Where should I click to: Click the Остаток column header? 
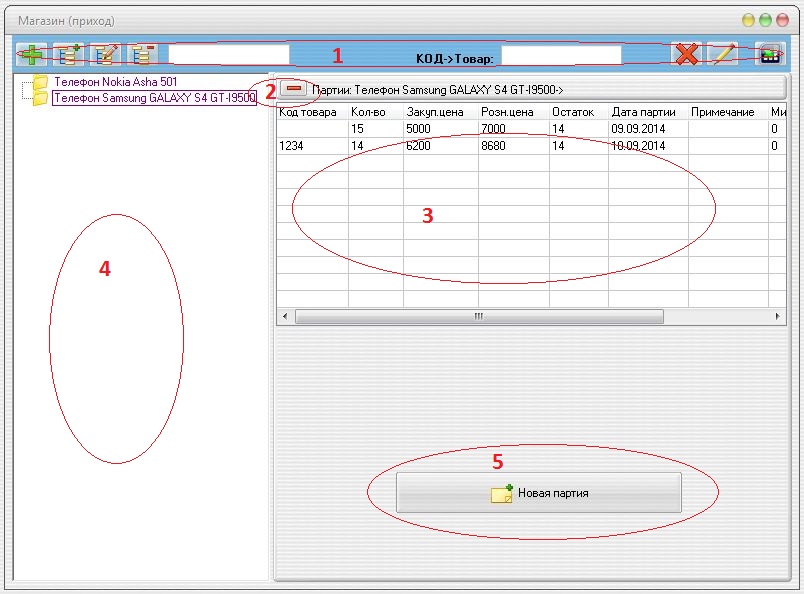click(x=579, y=112)
